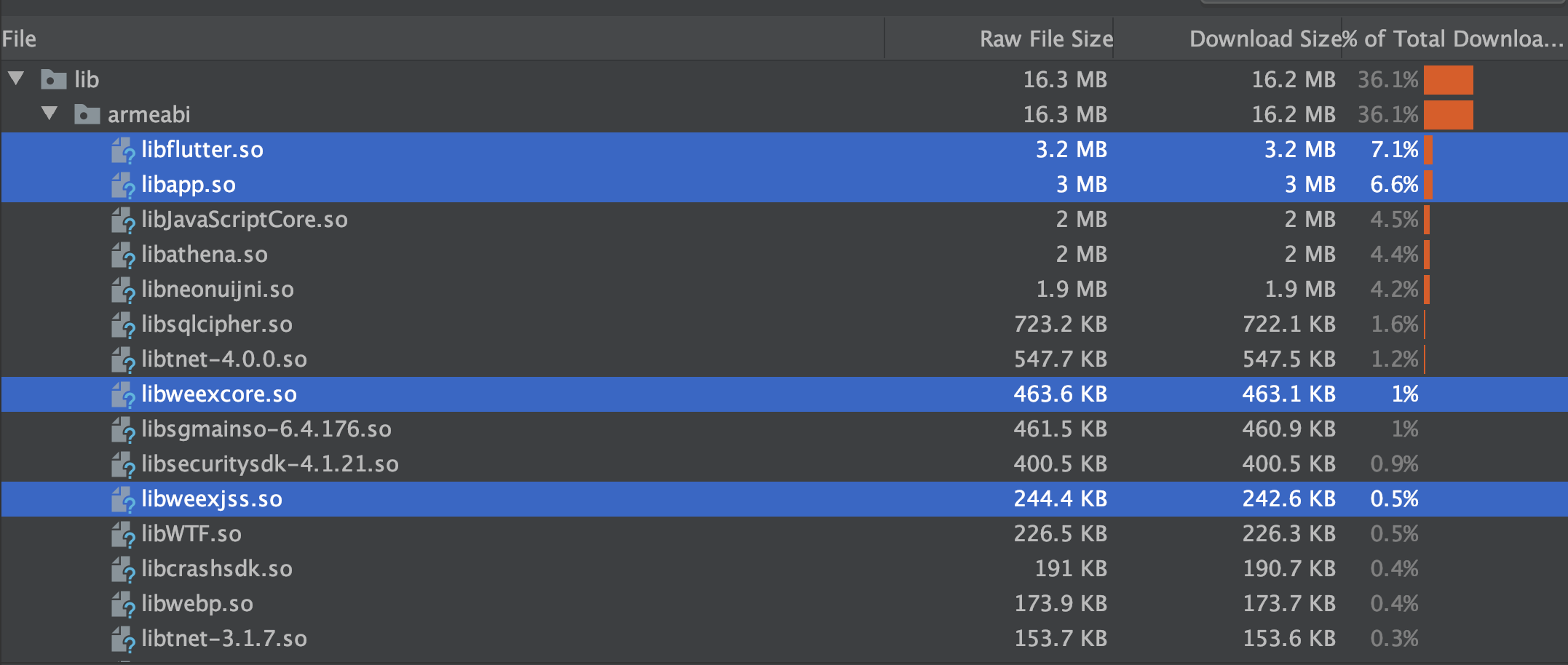Click the libsgmainso-6.4.176.so file icon

coord(123,429)
